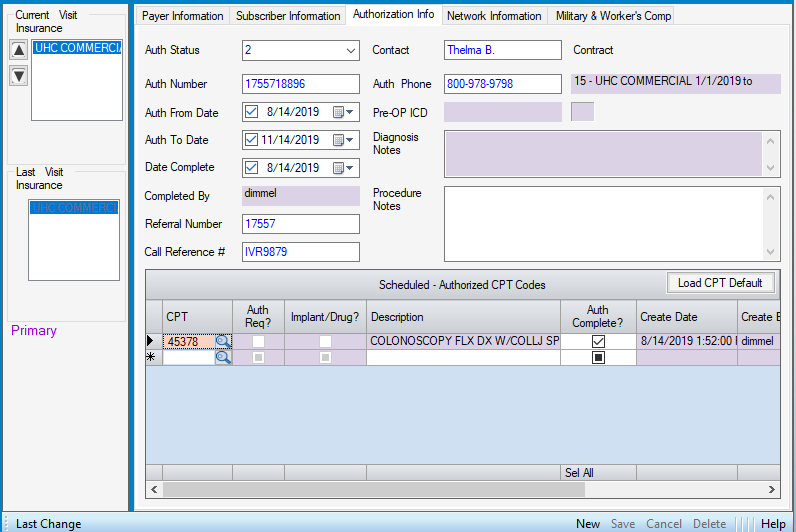Toggle Auth Complete checkbox for colonoscopy row
The width and height of the screenshot is (796, 532).
[x=598, y=341]
